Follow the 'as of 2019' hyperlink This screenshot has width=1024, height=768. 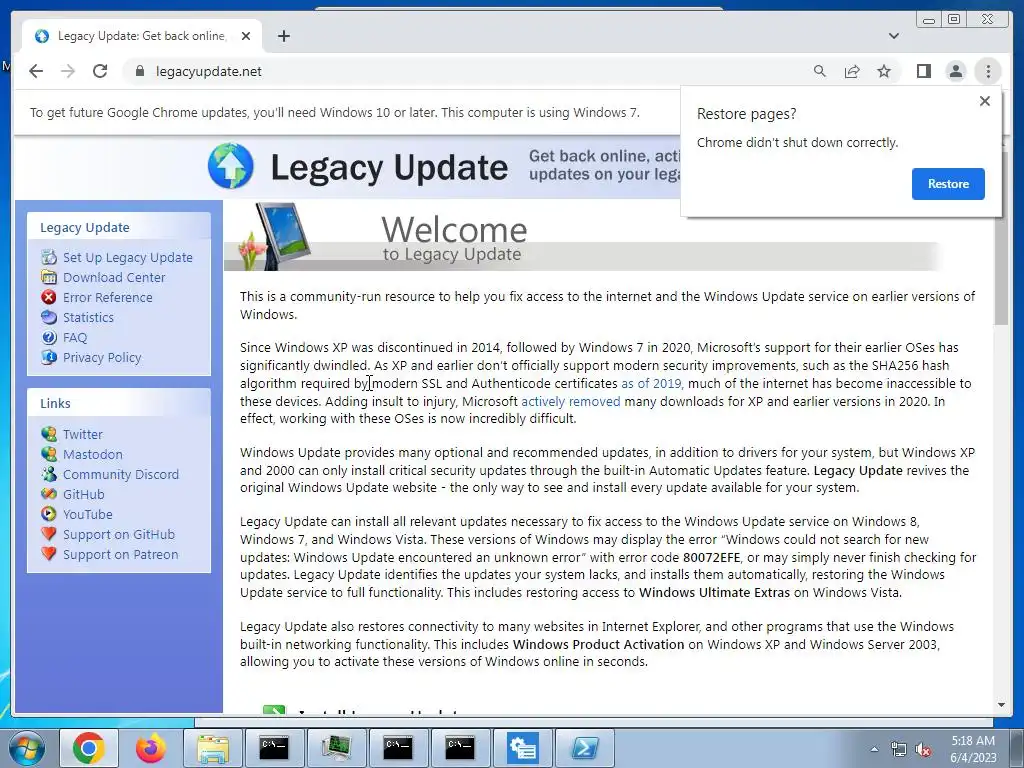(650, 383)
